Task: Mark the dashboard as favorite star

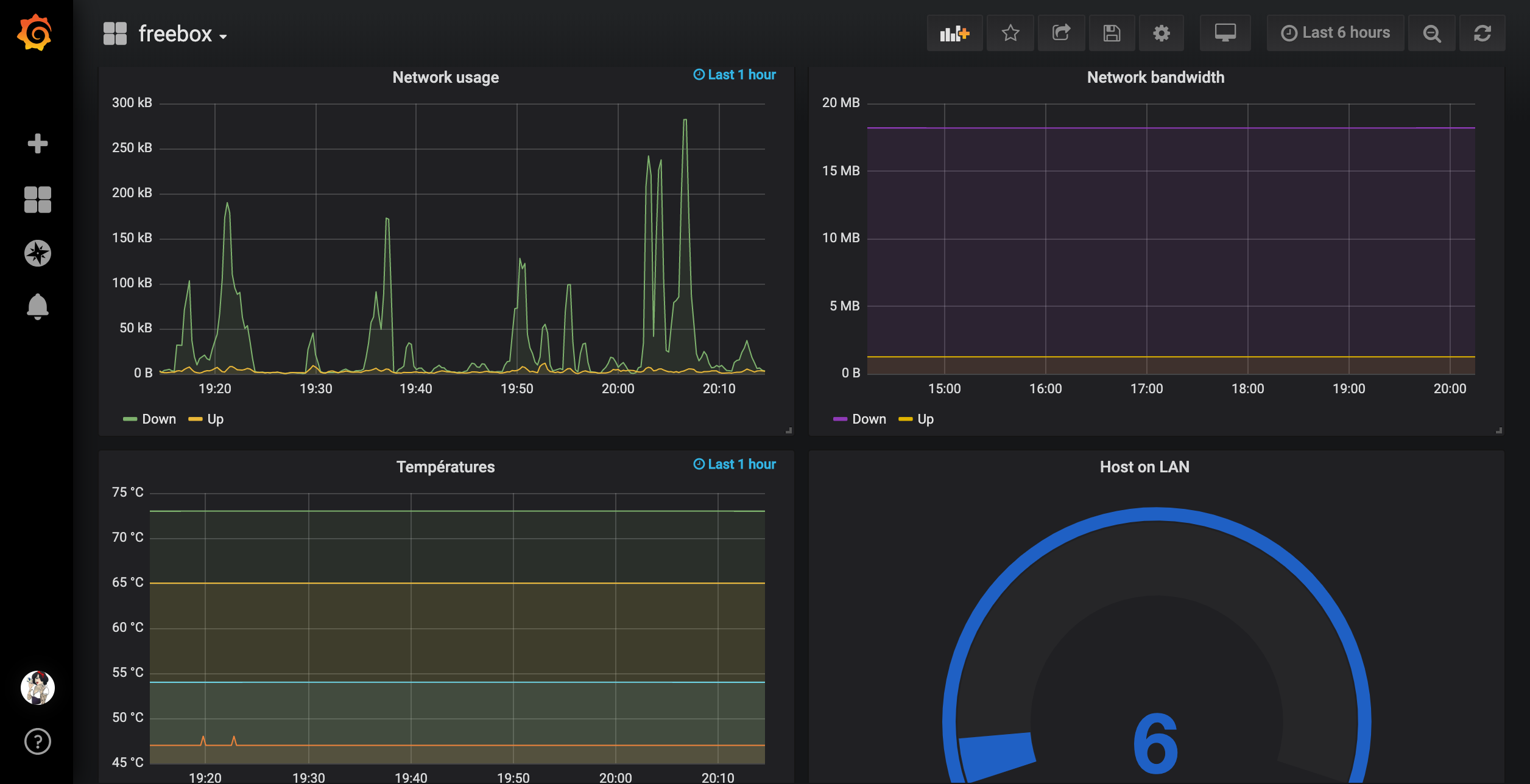Action: click(x=1010, y=33)
